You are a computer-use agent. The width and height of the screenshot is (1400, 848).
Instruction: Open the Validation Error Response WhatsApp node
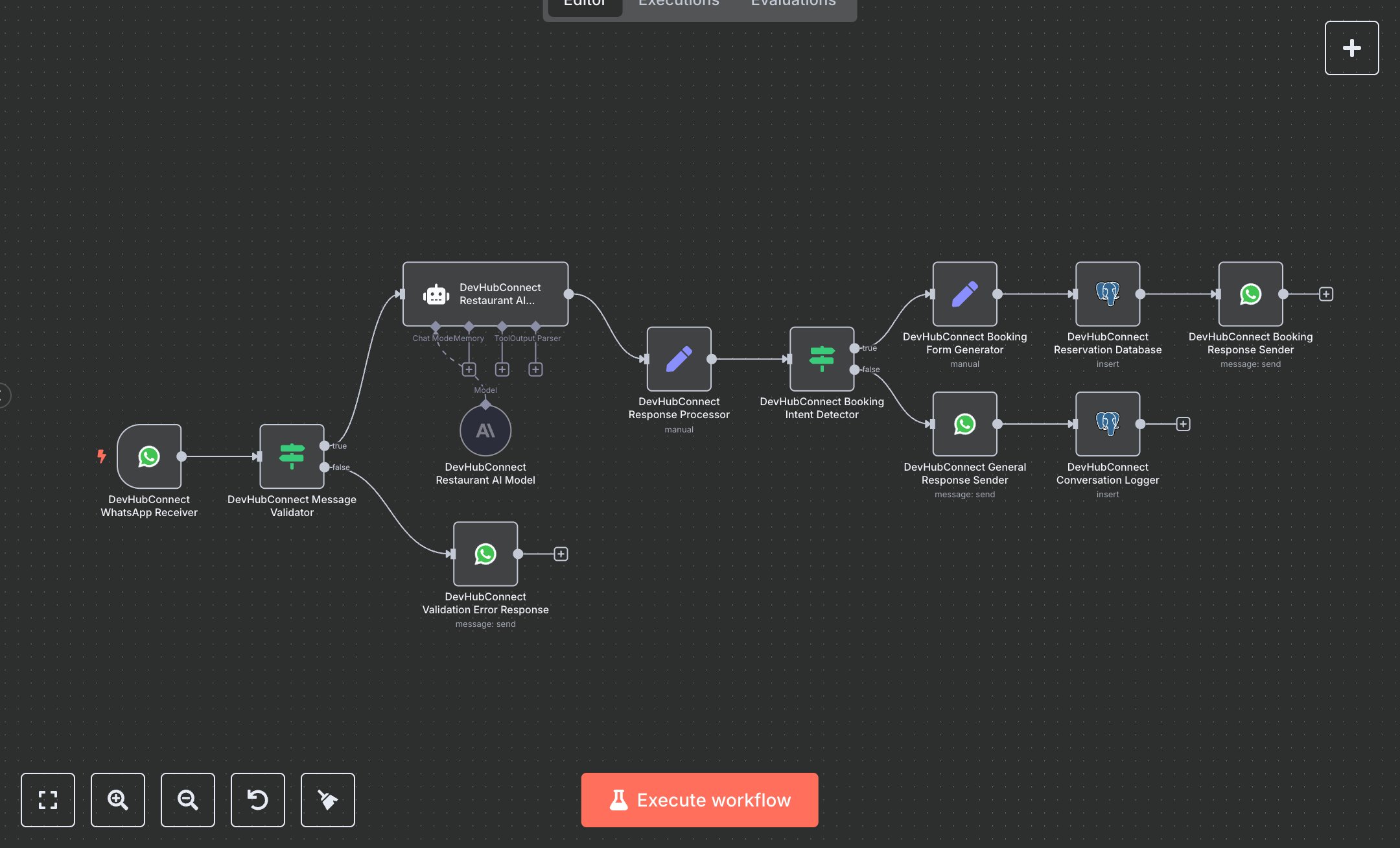tap(485, 554)
